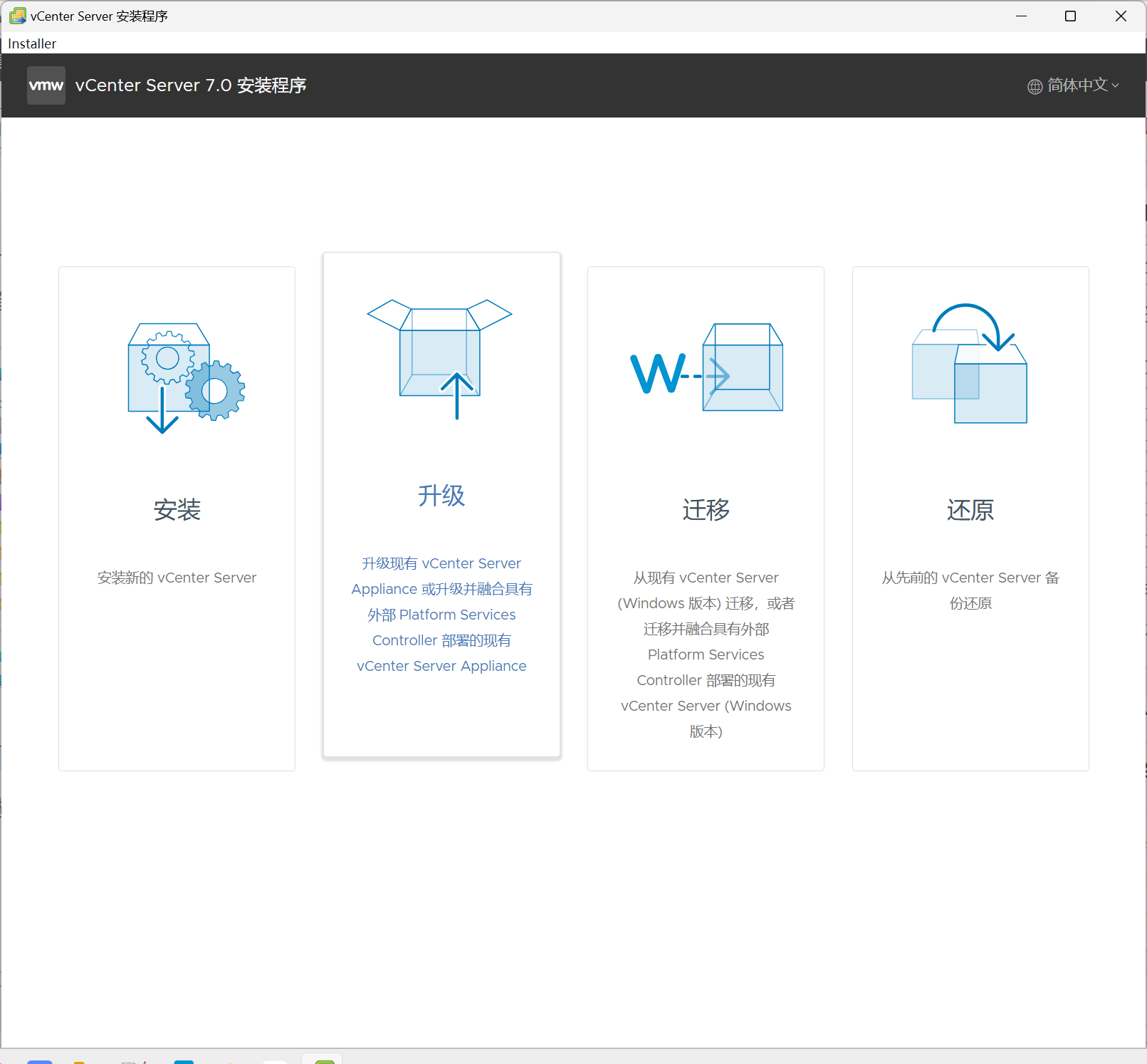Click description 安装新的 vCenter Server
The height and width of the screenshot is (1064, 1147).
click(177, 578)
